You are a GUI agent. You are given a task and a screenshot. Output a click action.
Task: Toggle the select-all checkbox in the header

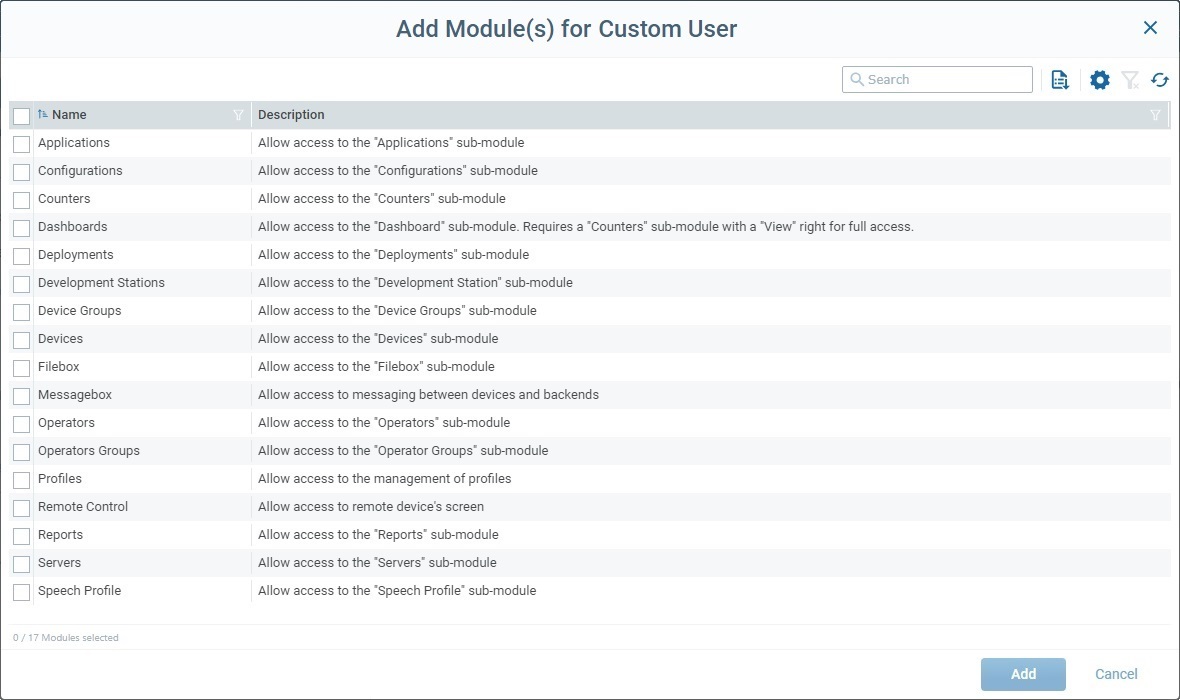click(x=21, y=115)
